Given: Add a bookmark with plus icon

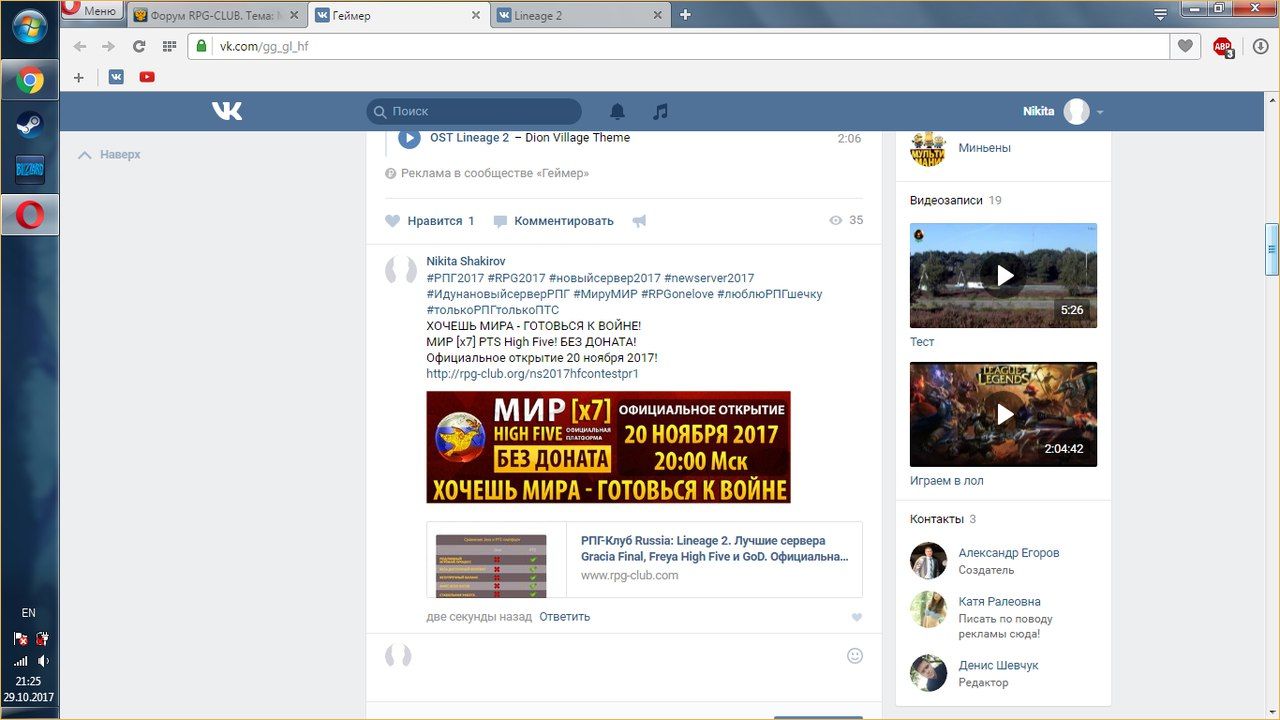Looking at the screenshot, I should point(79,77).
